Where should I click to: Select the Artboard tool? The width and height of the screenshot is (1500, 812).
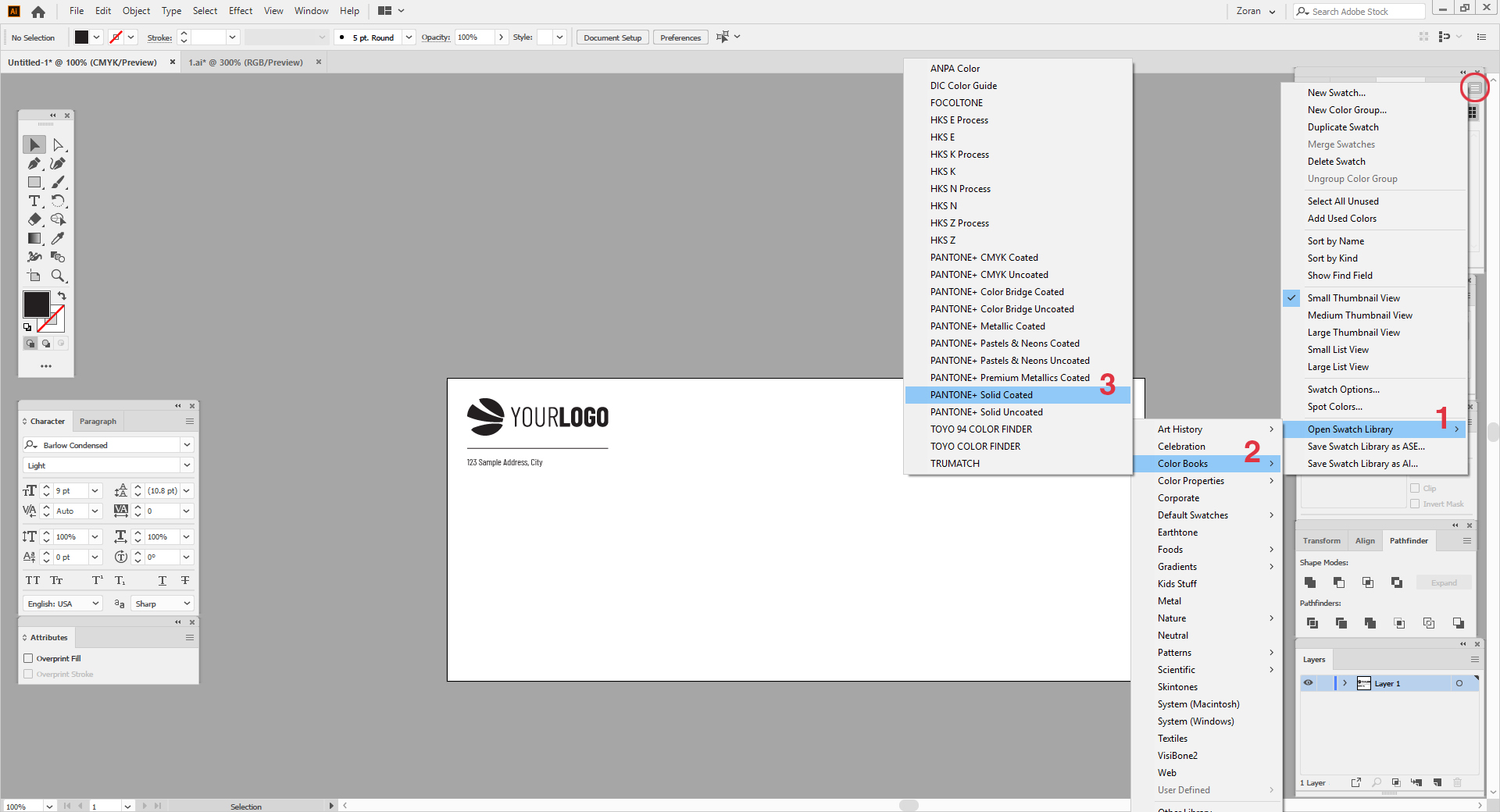[x=34, y=276]
